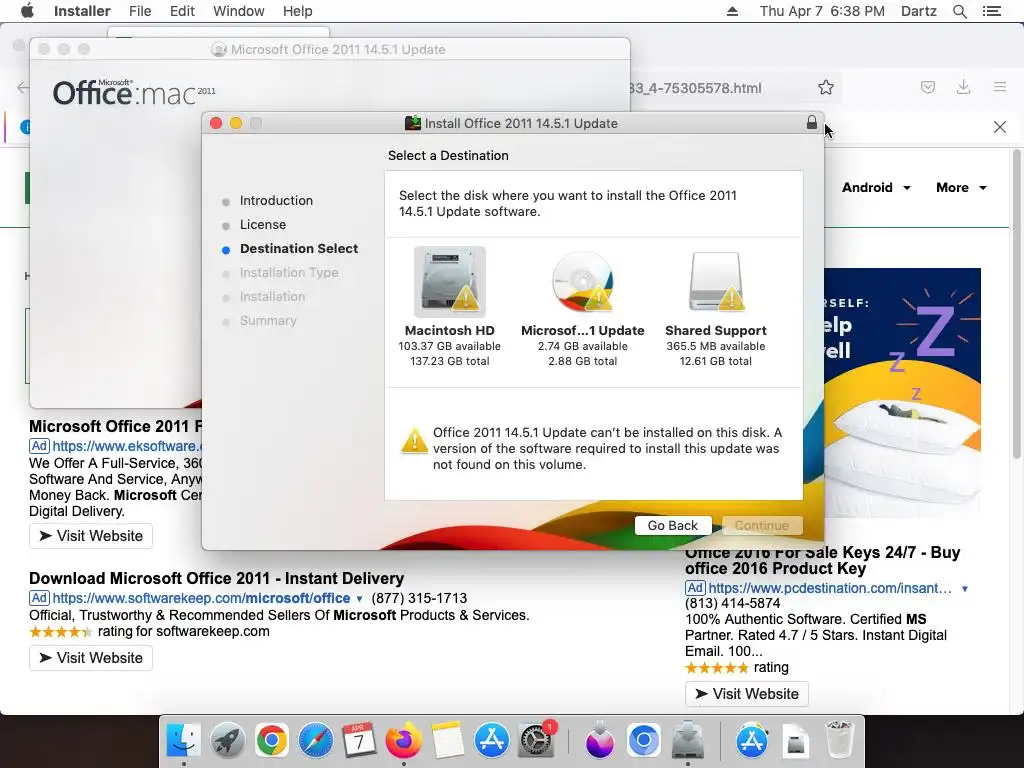Viewport: 1024px width, 768px height.
Task: Click the yellow warning icon beside error message
Action: (414, 441)
